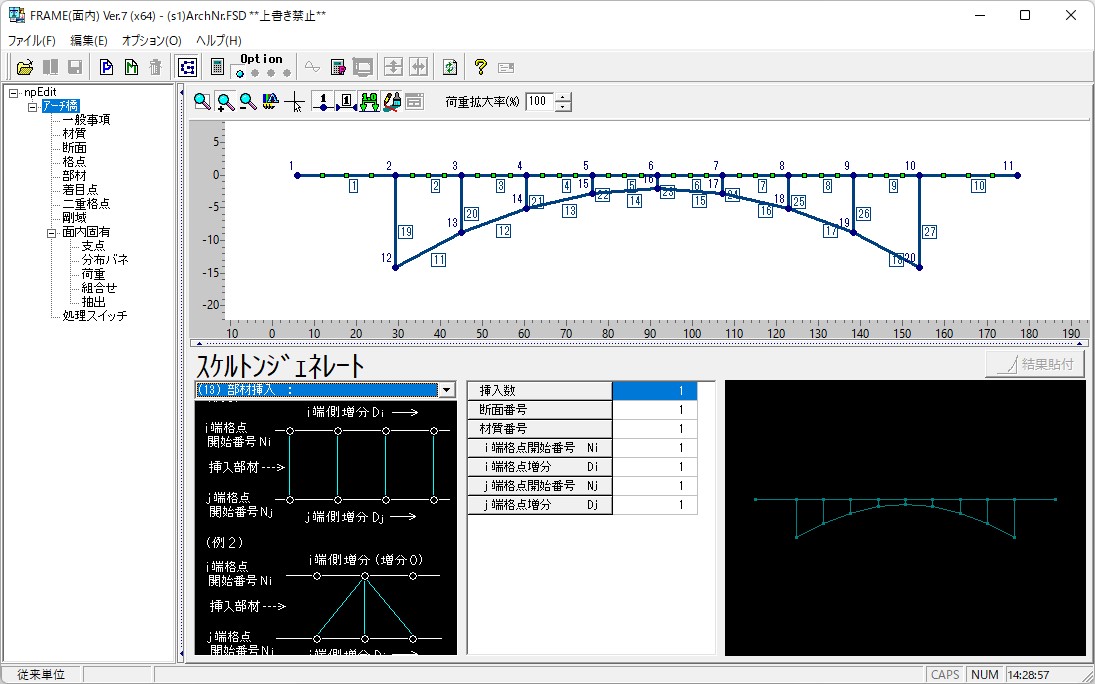Viewport: 1095px width, 684px height.
Task: Click the grayed card icon after help
Action: pos(506,67)
